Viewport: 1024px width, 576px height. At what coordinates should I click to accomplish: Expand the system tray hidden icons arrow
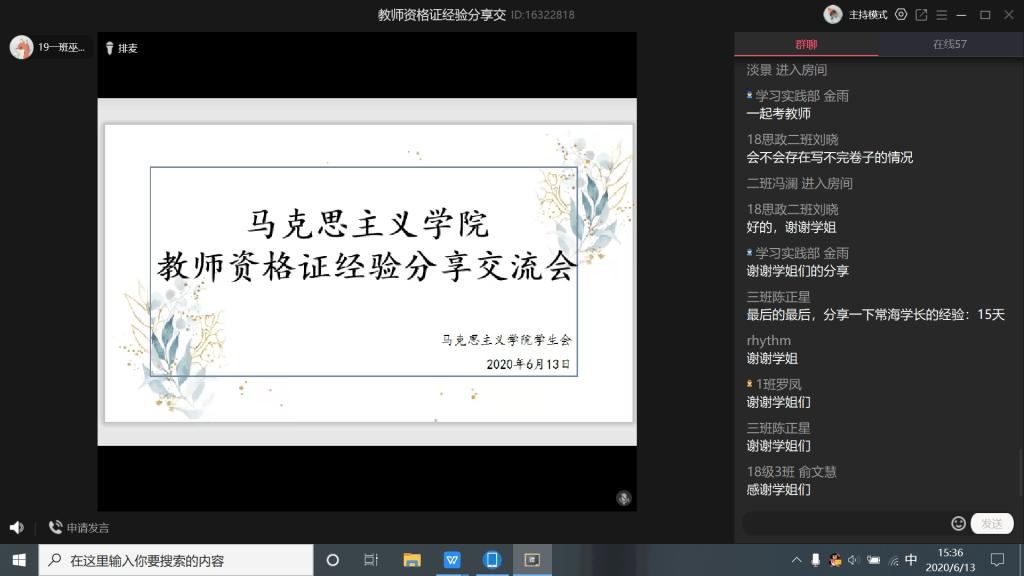(x=796, y=560)
